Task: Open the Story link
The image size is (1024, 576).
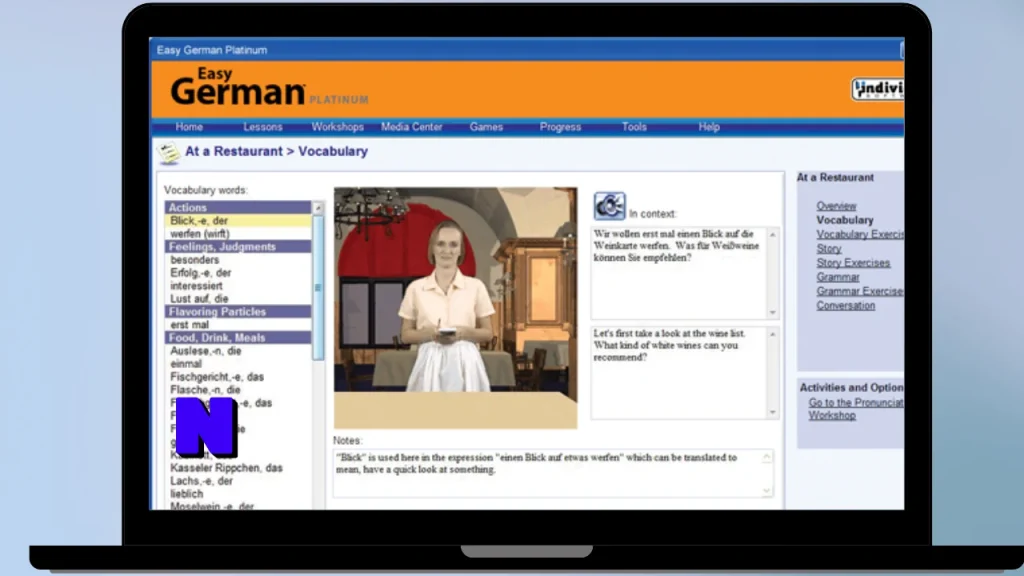Action: click(829, 249)
